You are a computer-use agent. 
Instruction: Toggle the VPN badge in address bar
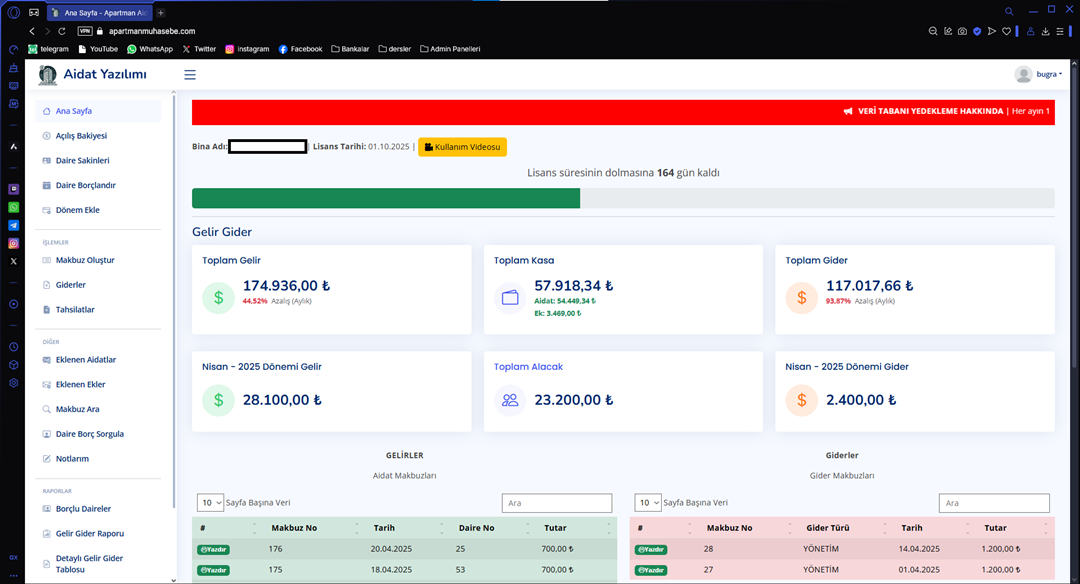click(x=85, y=31)
